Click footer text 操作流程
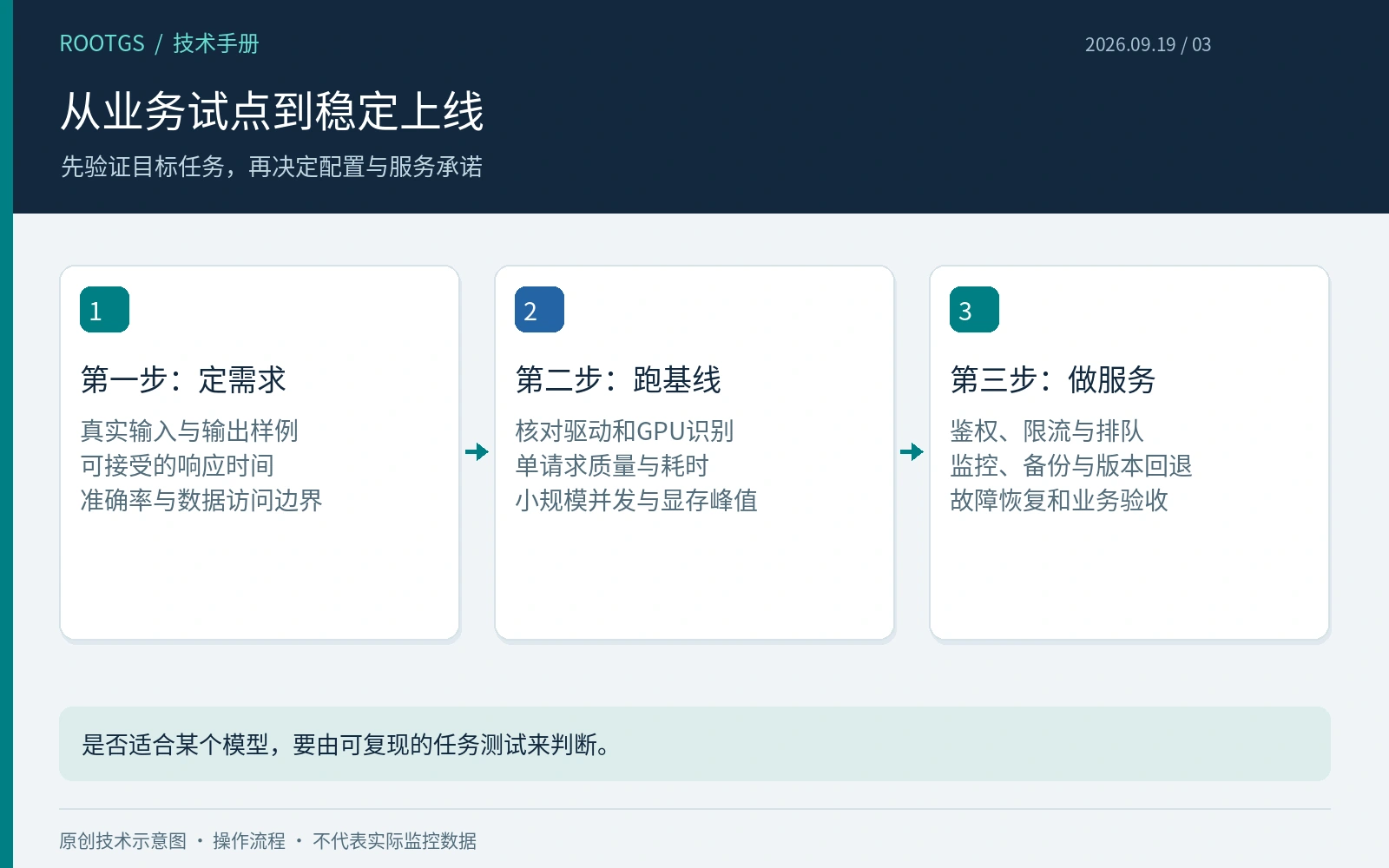 point(248,840)
